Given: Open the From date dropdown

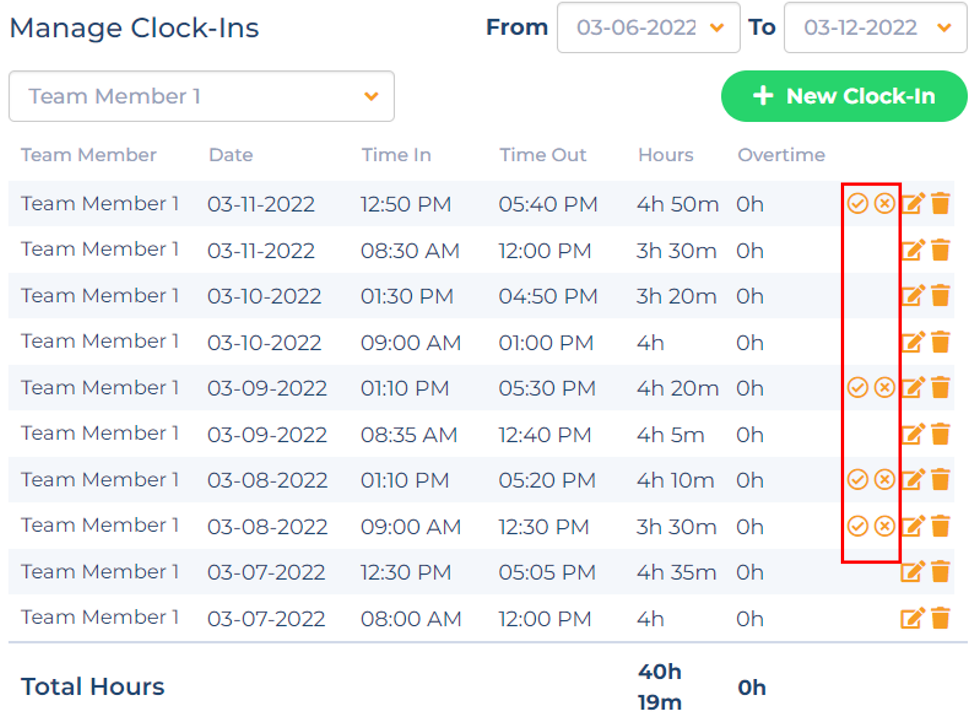Looking at the screenshot, I should point(649,27).
